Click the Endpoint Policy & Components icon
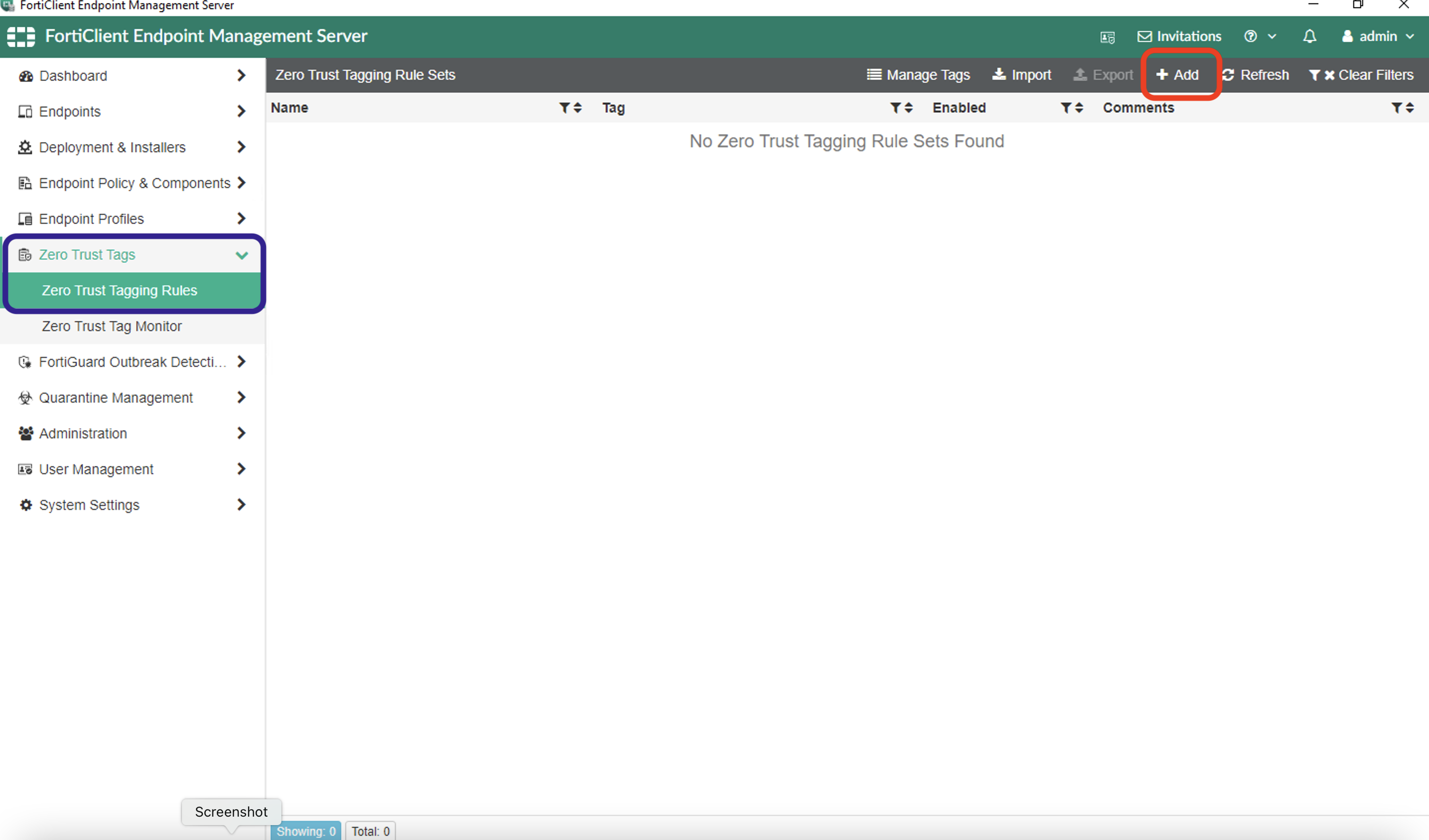This screenshot has height=840, width=1429. pos(25,183)
